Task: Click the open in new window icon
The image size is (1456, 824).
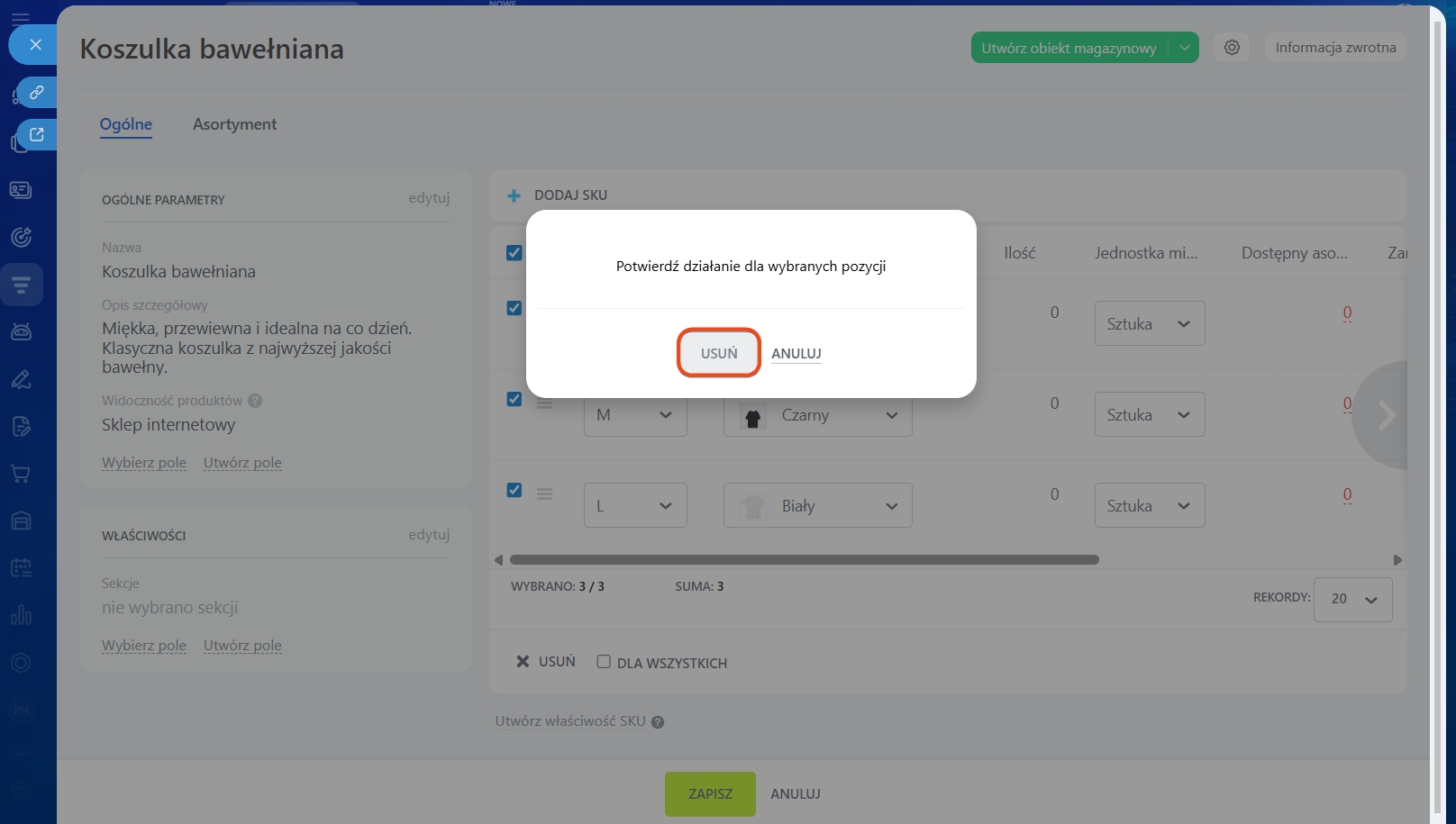Action: [x=36, y=134]
